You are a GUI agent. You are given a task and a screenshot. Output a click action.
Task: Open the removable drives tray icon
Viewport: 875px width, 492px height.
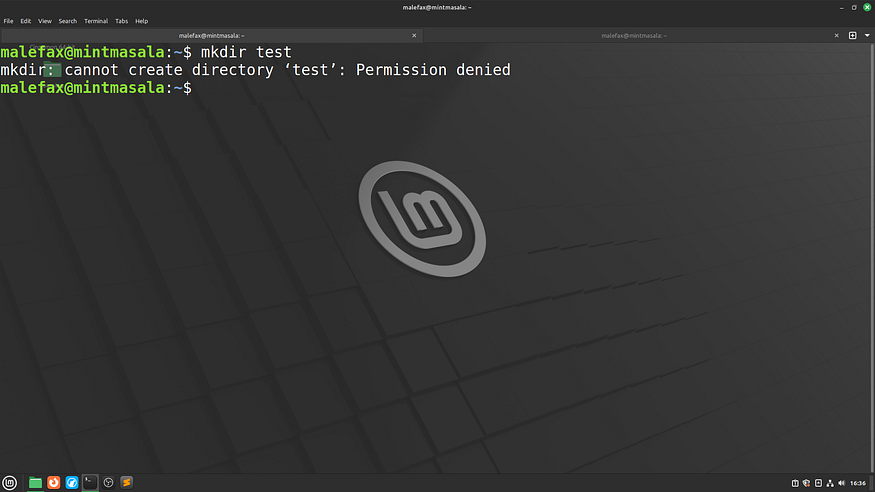(818, 483)
